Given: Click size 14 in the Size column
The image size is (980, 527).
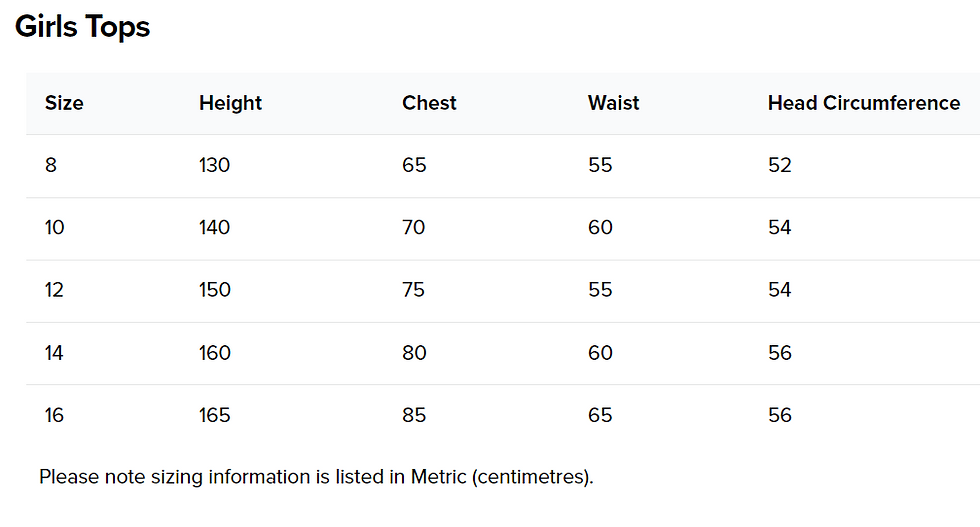Looking at the screenshot, I should (54, 353).
